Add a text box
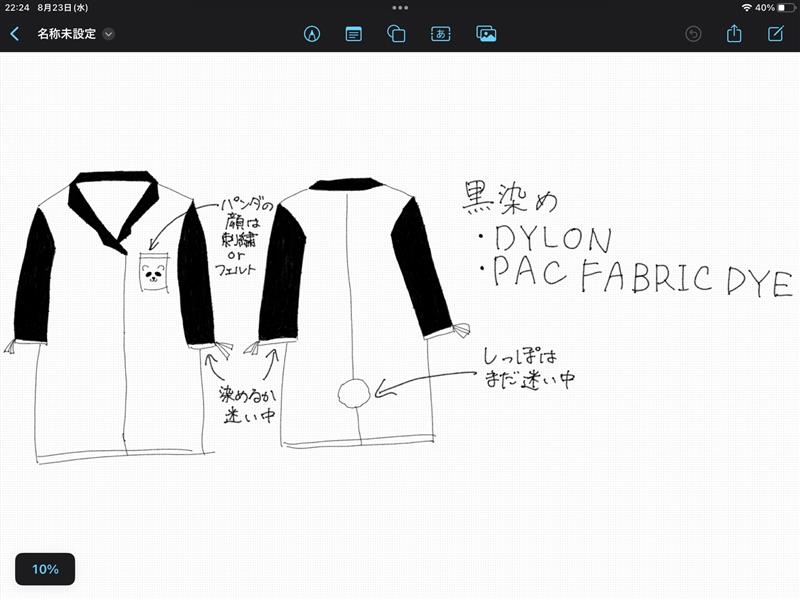800x600 pixels. pos(440,34)
